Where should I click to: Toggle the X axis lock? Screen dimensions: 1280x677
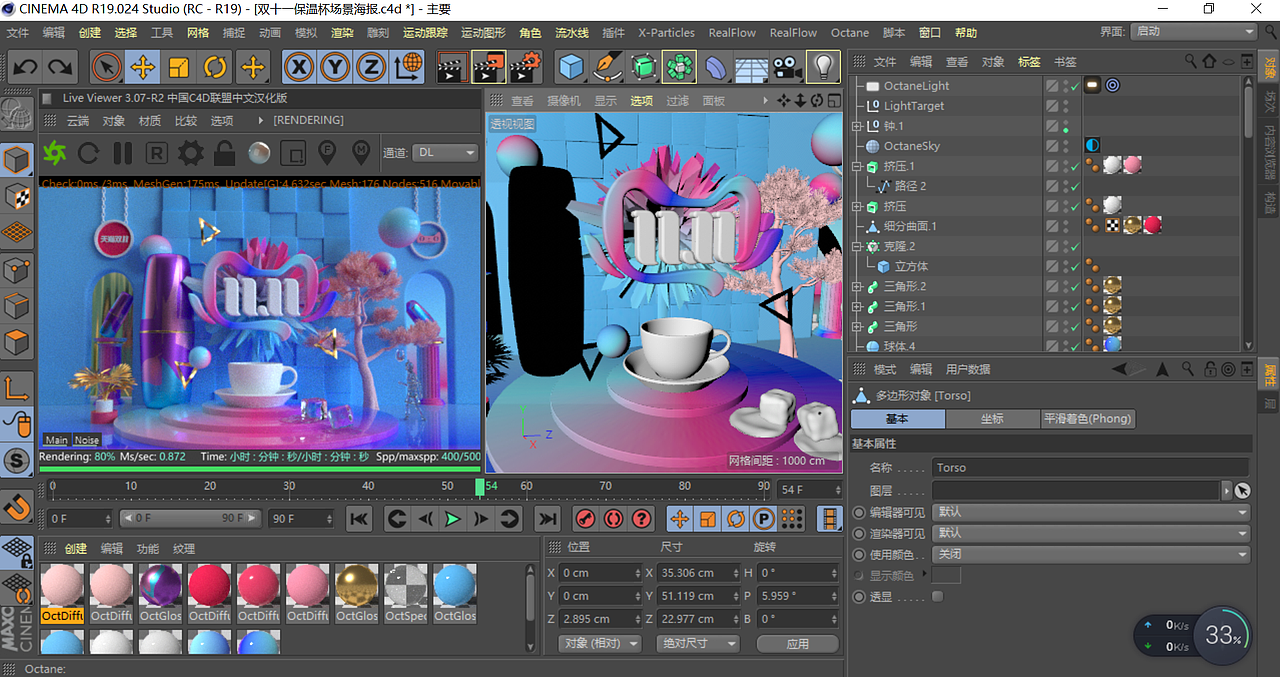(x=299, y=68)
